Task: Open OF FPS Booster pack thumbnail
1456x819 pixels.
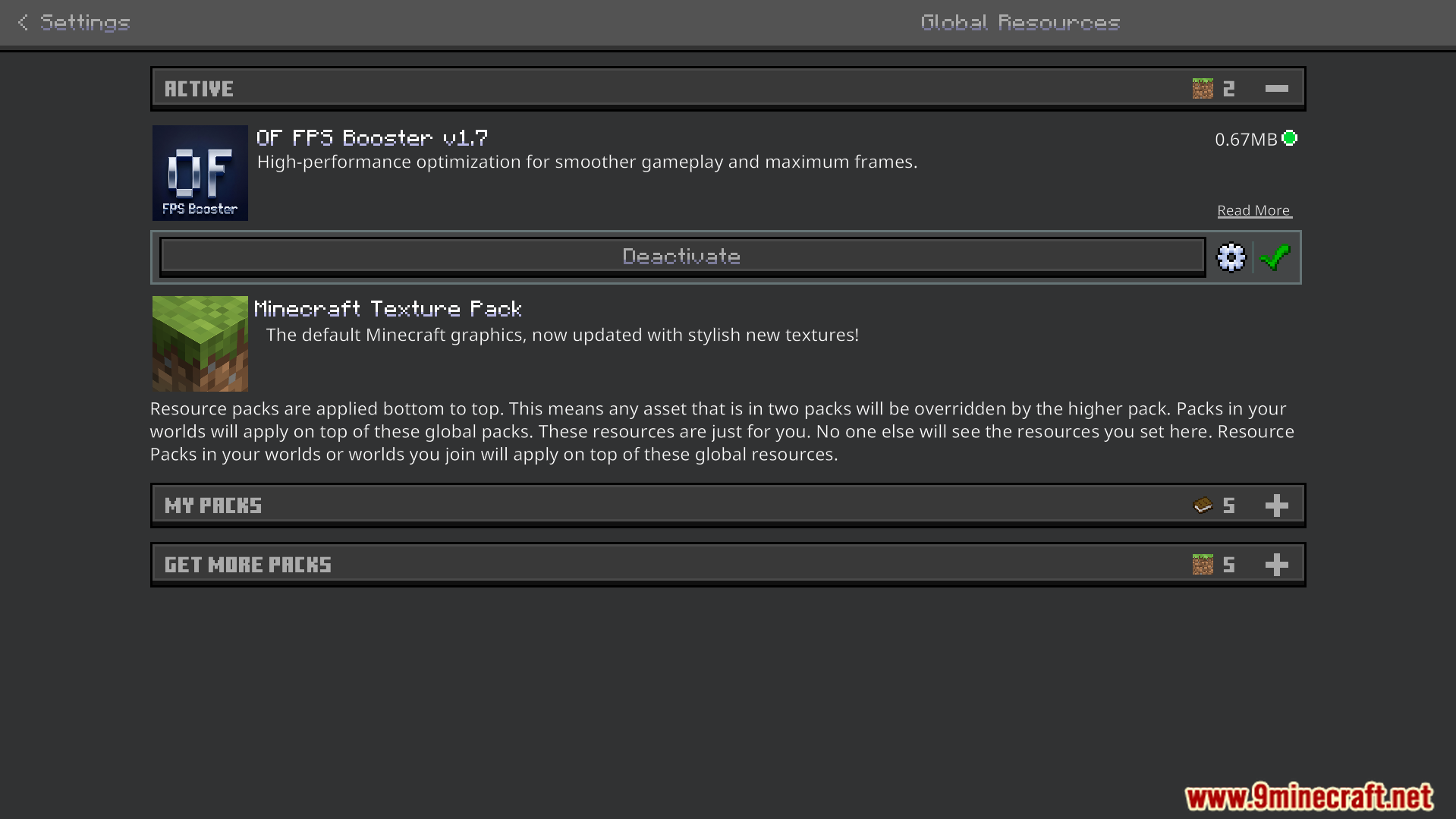Action: click(x=200, y=173)
